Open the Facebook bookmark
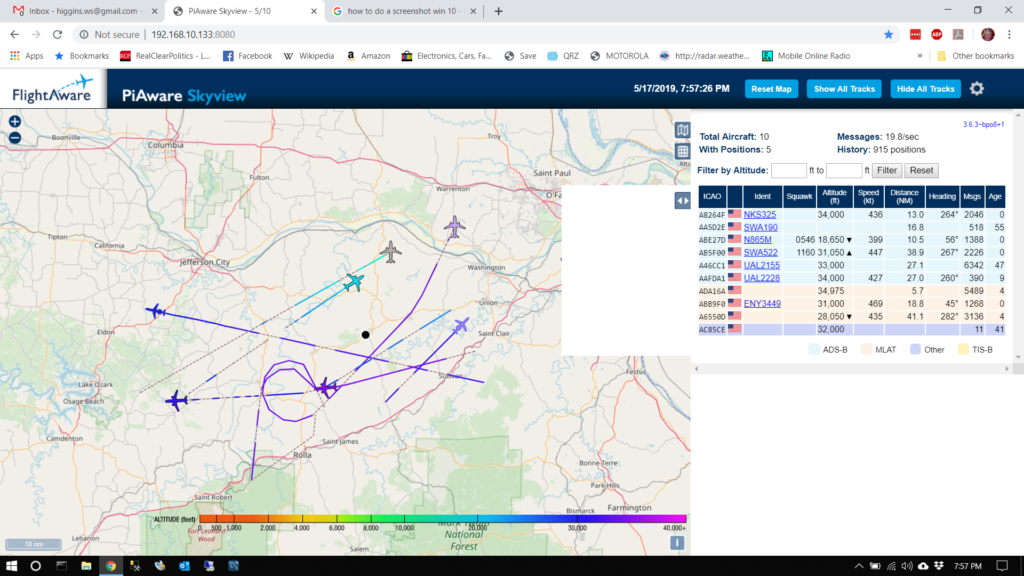Screen dimensions: 1024x576 (x=248, y=56)
